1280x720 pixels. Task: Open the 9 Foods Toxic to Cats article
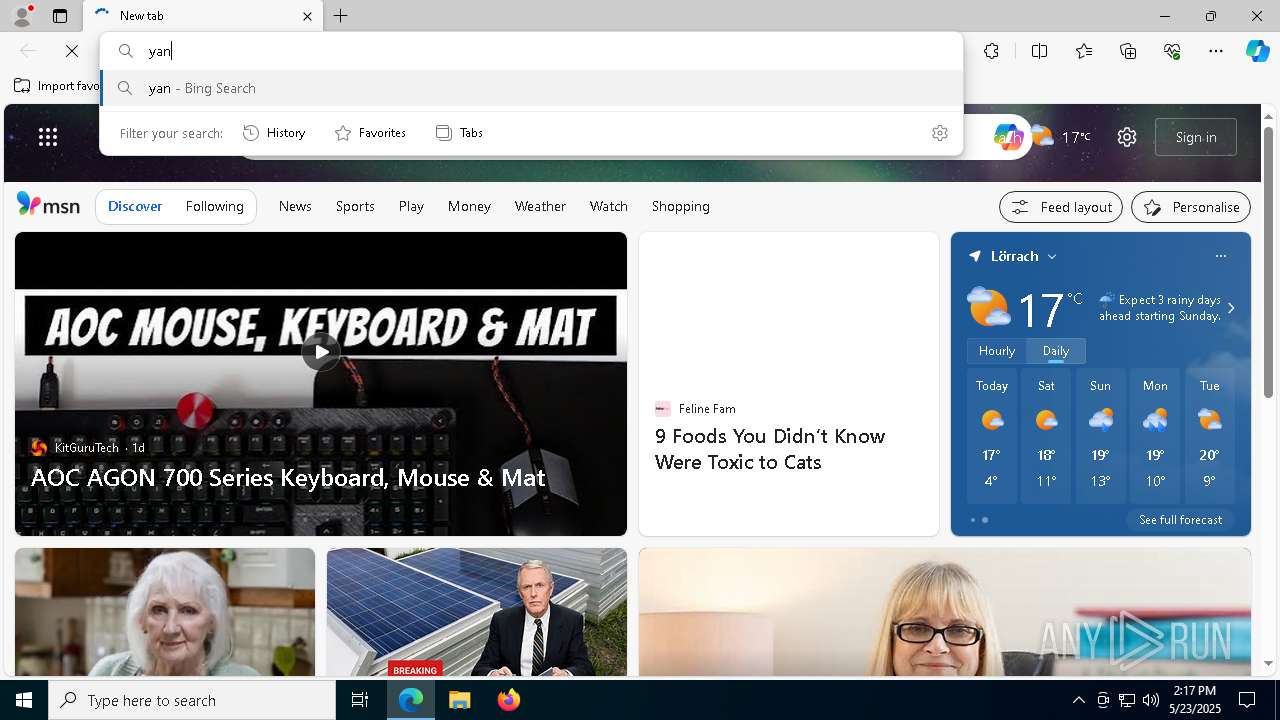[x=770, y=449]
